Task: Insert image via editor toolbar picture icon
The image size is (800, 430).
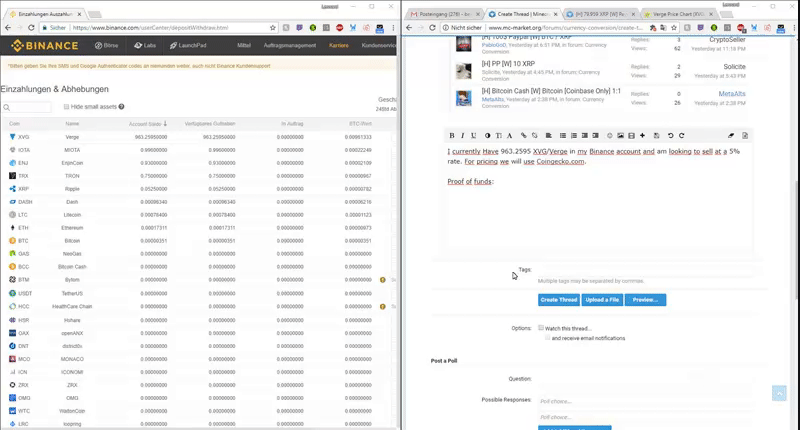Action: pyautogui.click(x=620, y=136)
